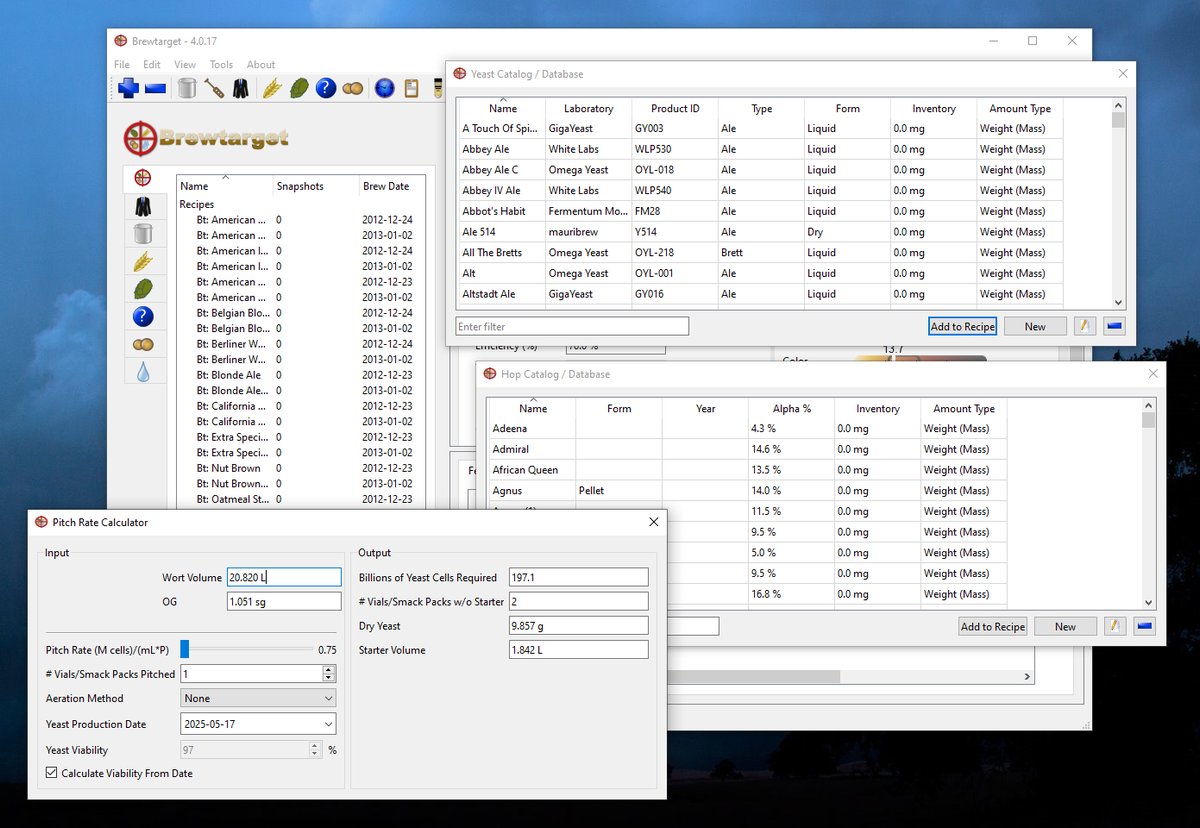Click the blue clock timers toolbar icon

click(x=384, y=89)
